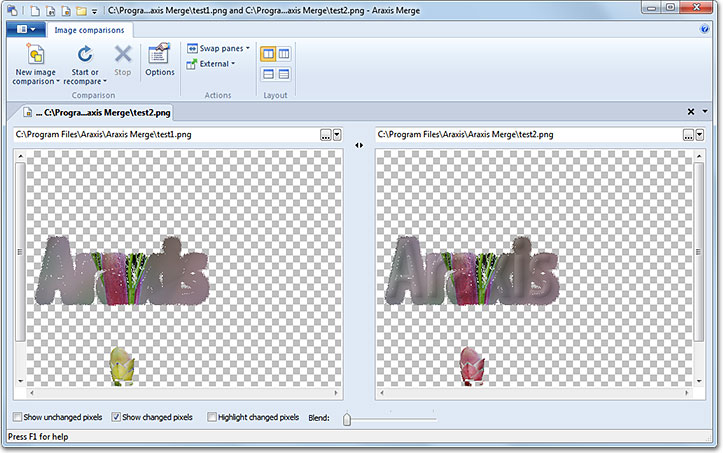Screen dimensions: 723x453
Task: Select the test2.png document tab
Action: tap(98, 113)
